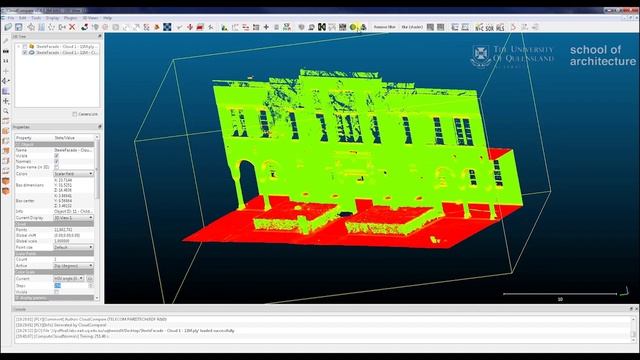
Task: Open the Tools menu
Action: (36, 18)
